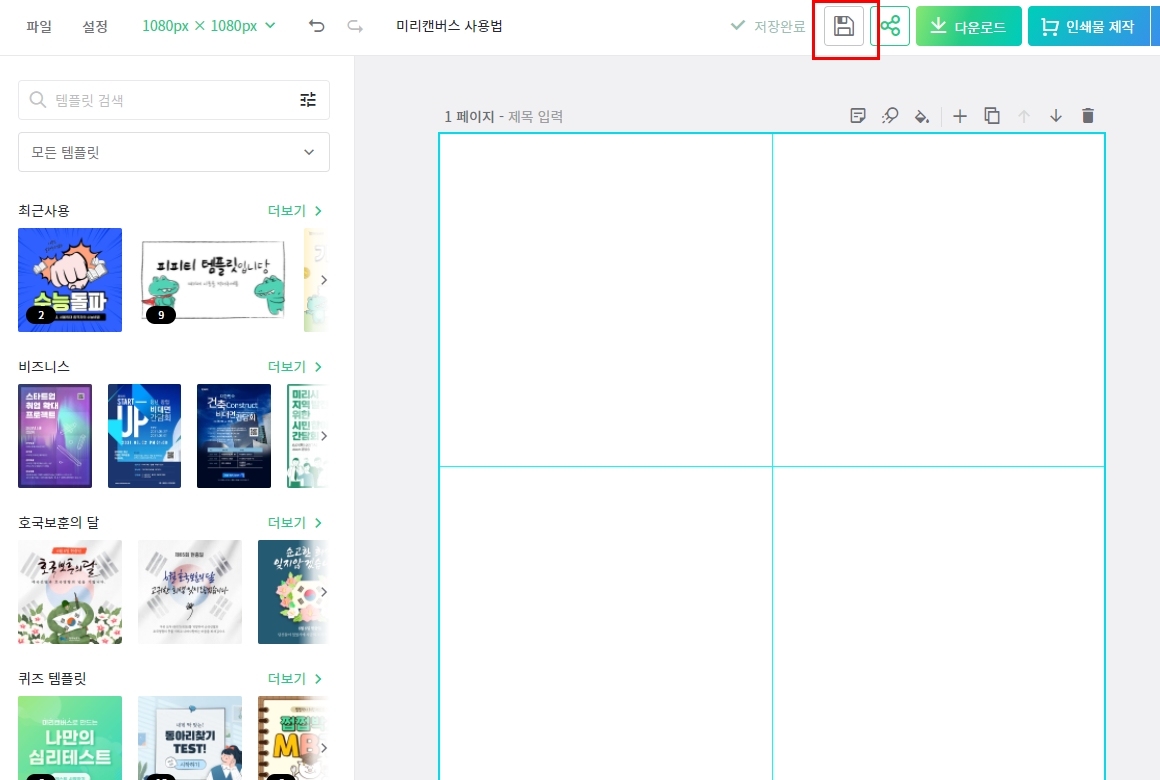Open the 설정 menu
Image resolution: width=1160 pixels, height=780 pixels.
tap(95, 27)
